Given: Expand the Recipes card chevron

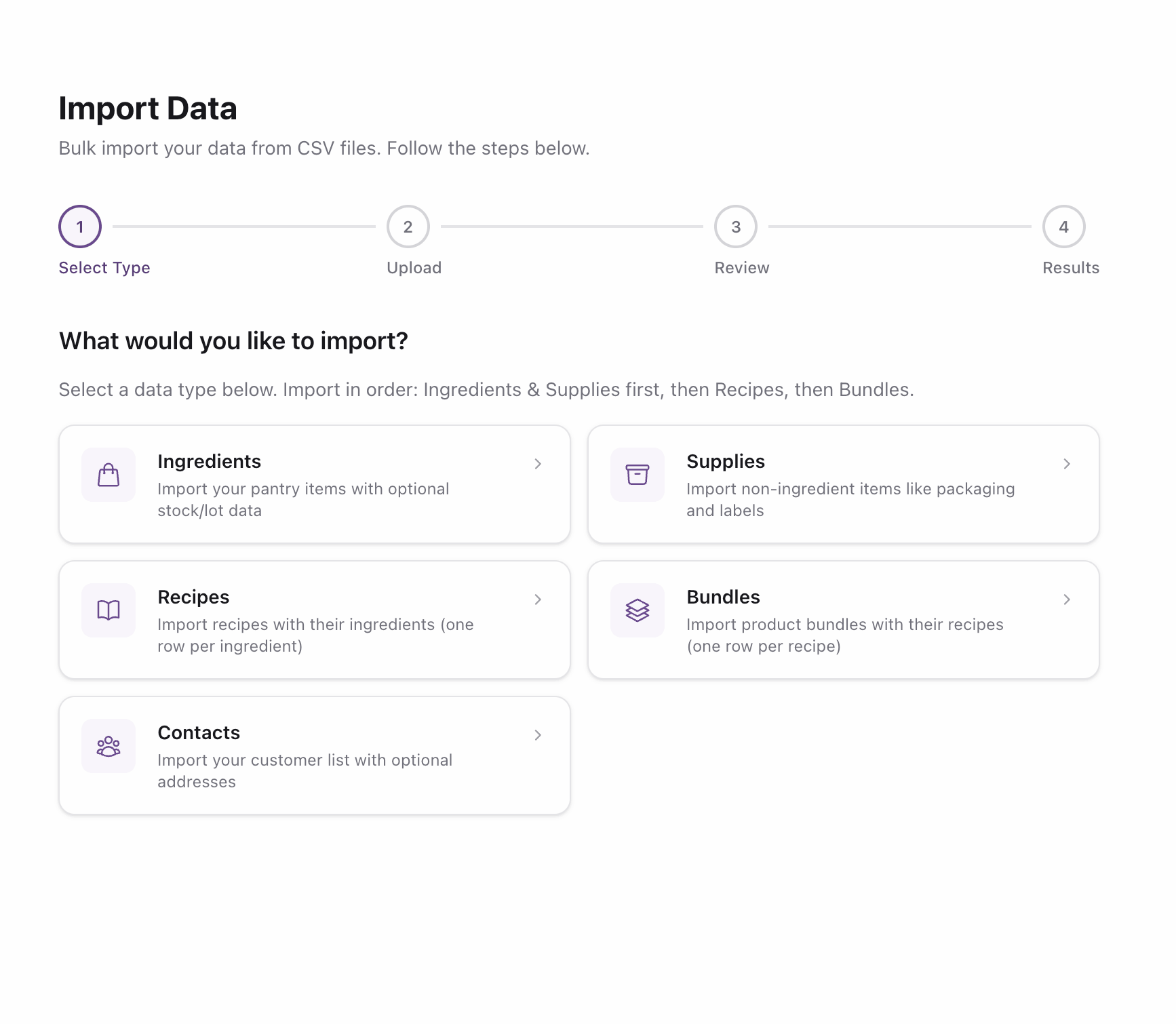Looking at the screenshot, I should [538, 599].
